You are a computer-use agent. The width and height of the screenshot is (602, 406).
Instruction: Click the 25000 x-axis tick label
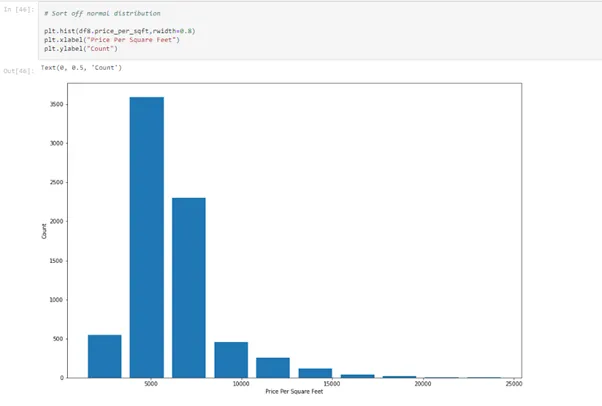point(514,384)
